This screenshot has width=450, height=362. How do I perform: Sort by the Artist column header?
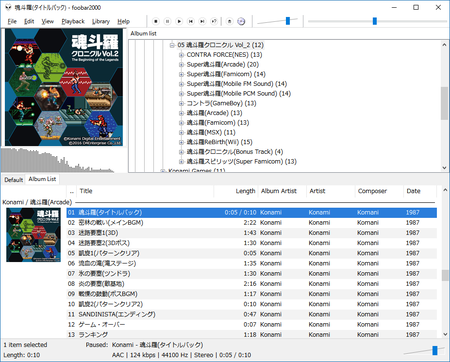331,191
